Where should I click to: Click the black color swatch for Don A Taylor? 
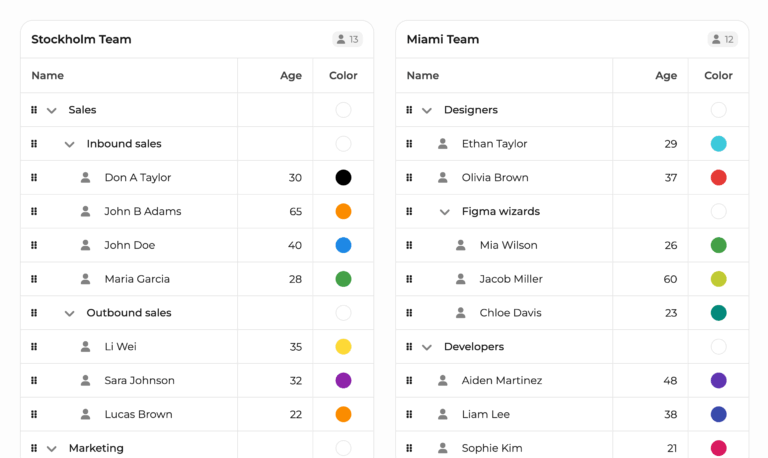[x=343, y=177]
